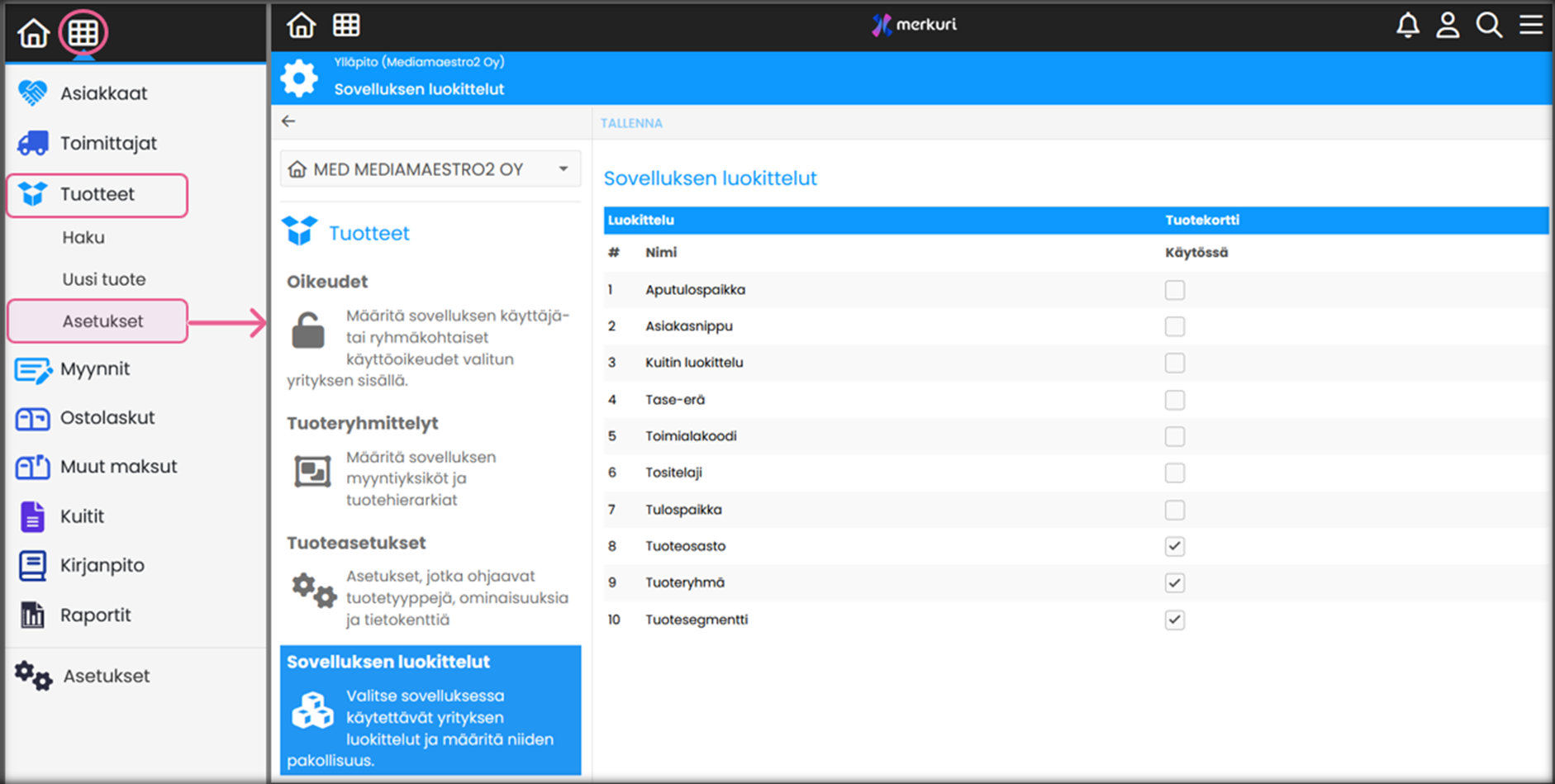This screenshot has width=1555, height=784.
Task: Enable the Aputulospaikka checkbox
Action: (x=1174, y=290)
